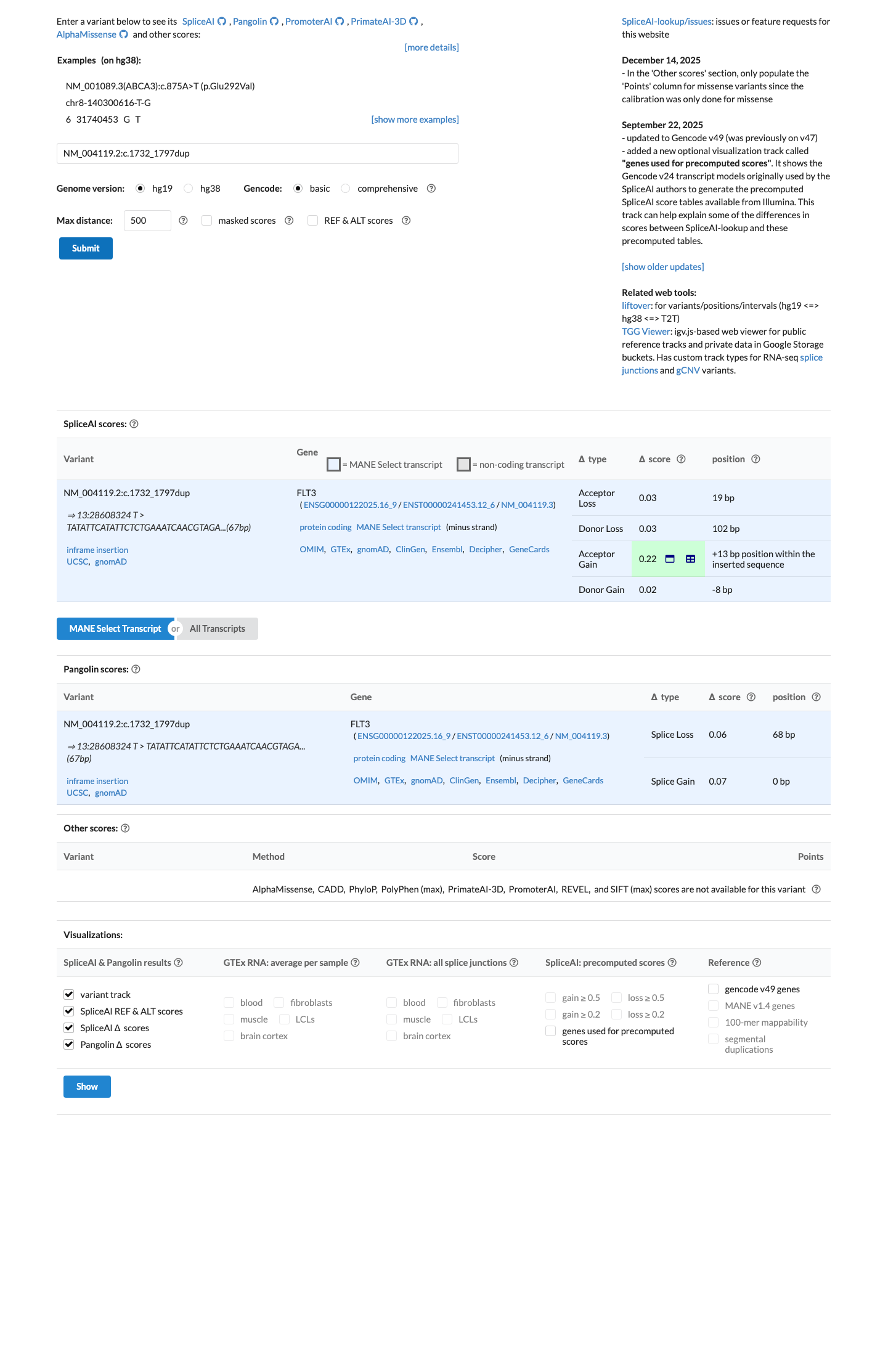Enable the REF & ALT scores checkbox

click(x=313, y=221)
